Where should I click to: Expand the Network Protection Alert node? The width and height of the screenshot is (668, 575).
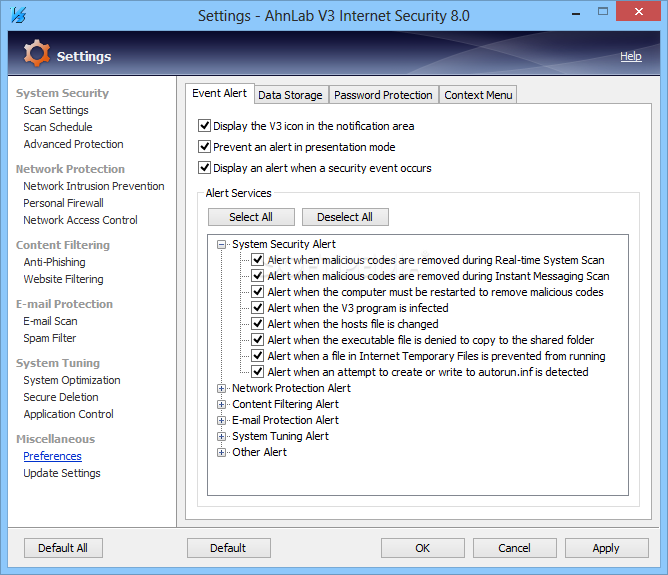tap(221, 388)
